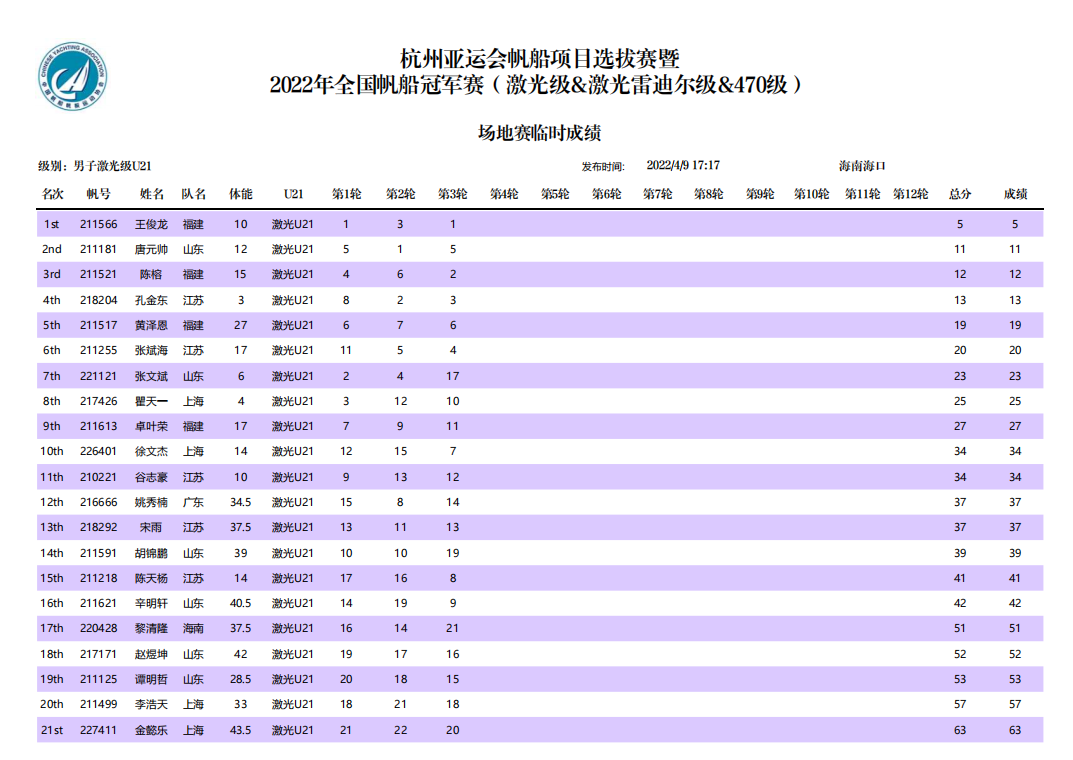Click the 第12轮 column header
The height and width of the screenshot is (760, 1073).
(910, 194)
